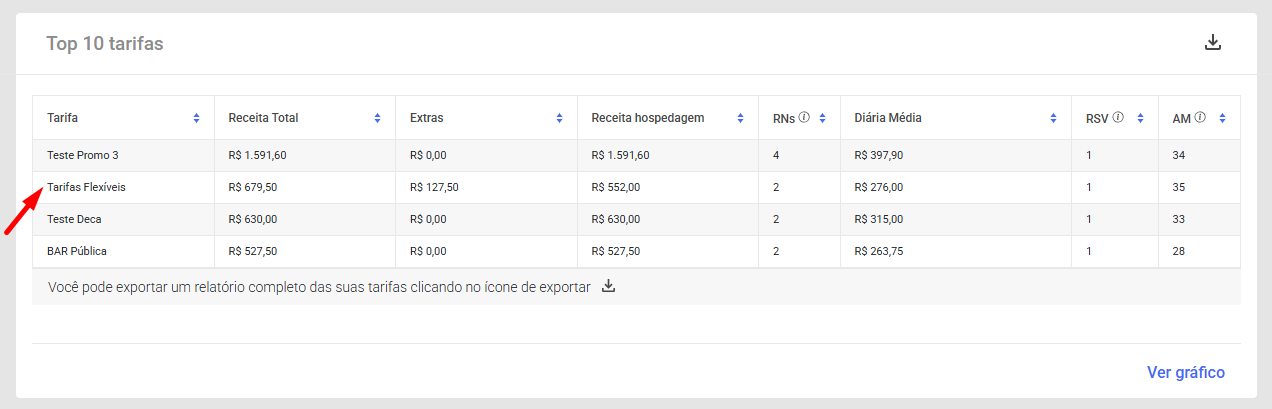The image size is (1272, 409).
Task: Click the export icon beside the hint text
Action: point(608,287)
